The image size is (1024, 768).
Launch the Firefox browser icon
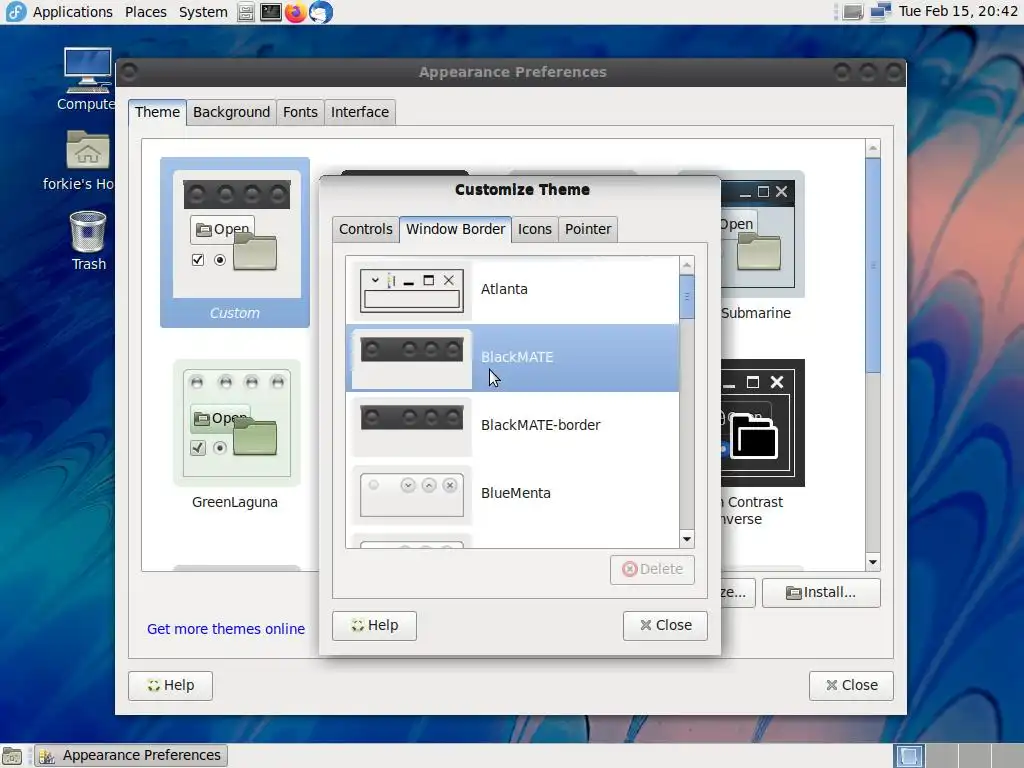pyautogui.click(x=295, y=12)
